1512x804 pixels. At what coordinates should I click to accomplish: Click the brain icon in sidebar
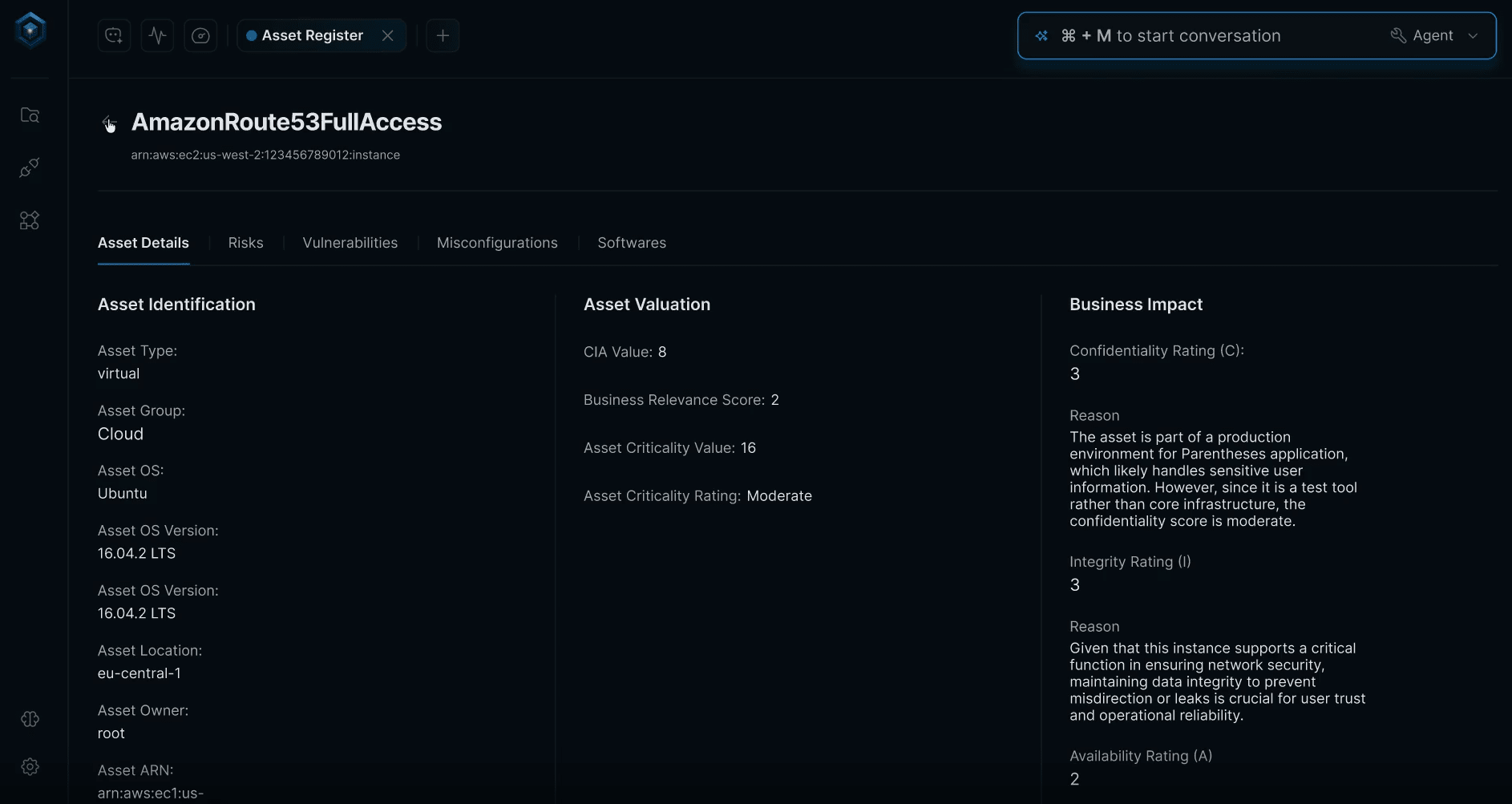(x=30, y=719)
